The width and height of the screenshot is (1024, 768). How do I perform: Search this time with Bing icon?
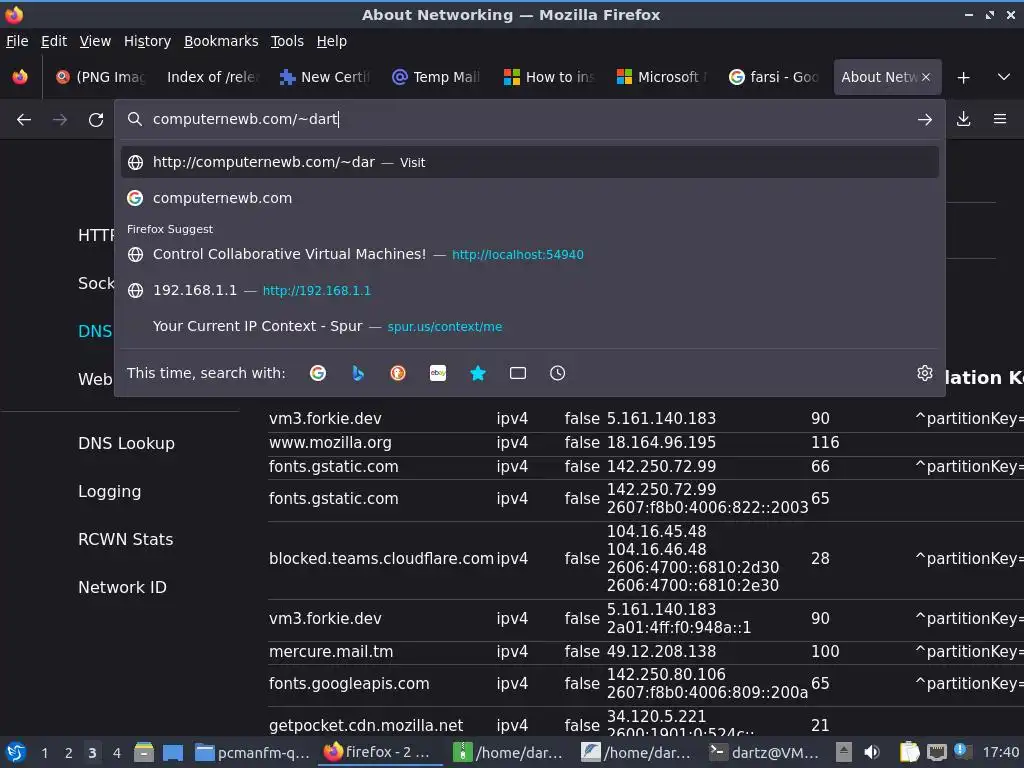(x=358, y=373)
